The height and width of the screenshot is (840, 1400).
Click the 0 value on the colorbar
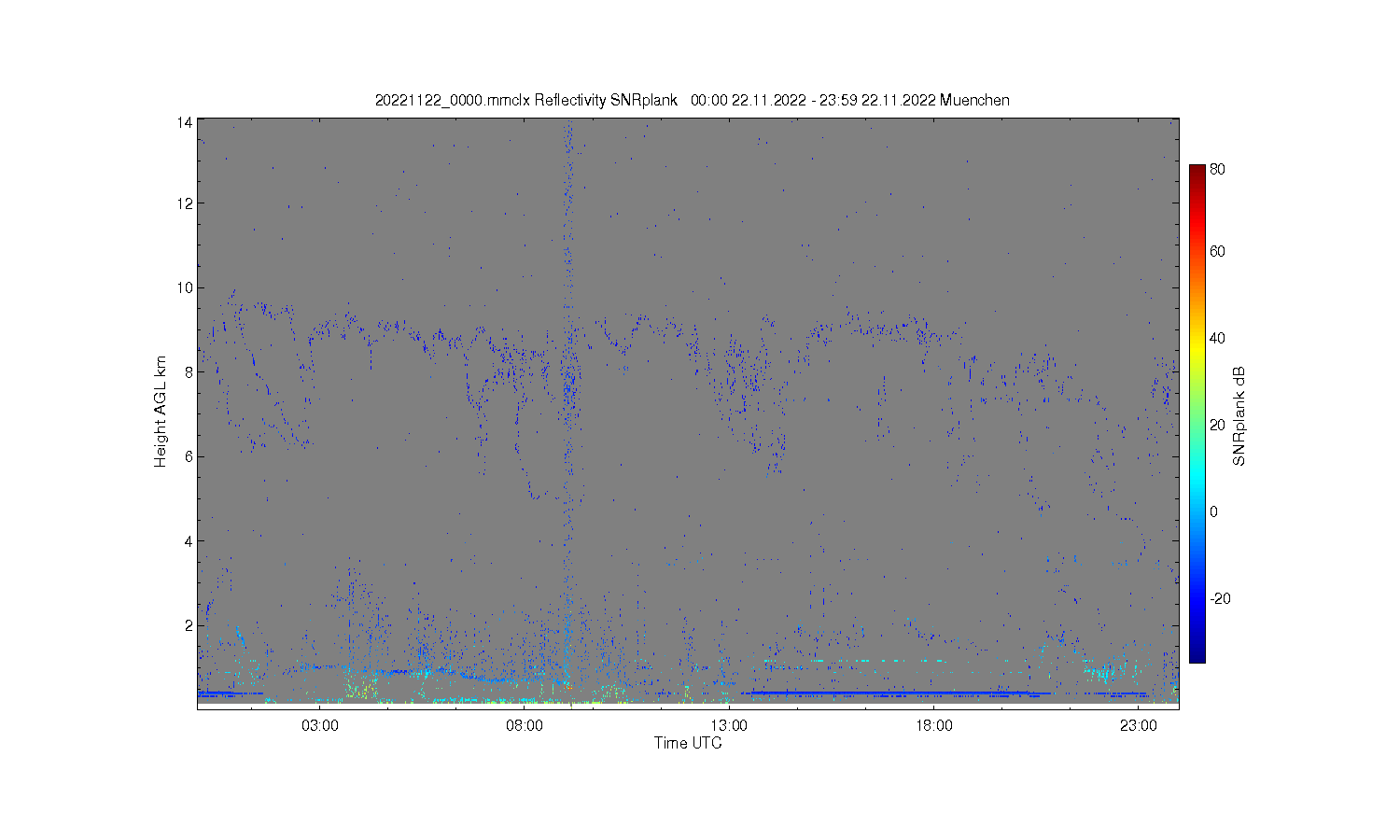1214,511
